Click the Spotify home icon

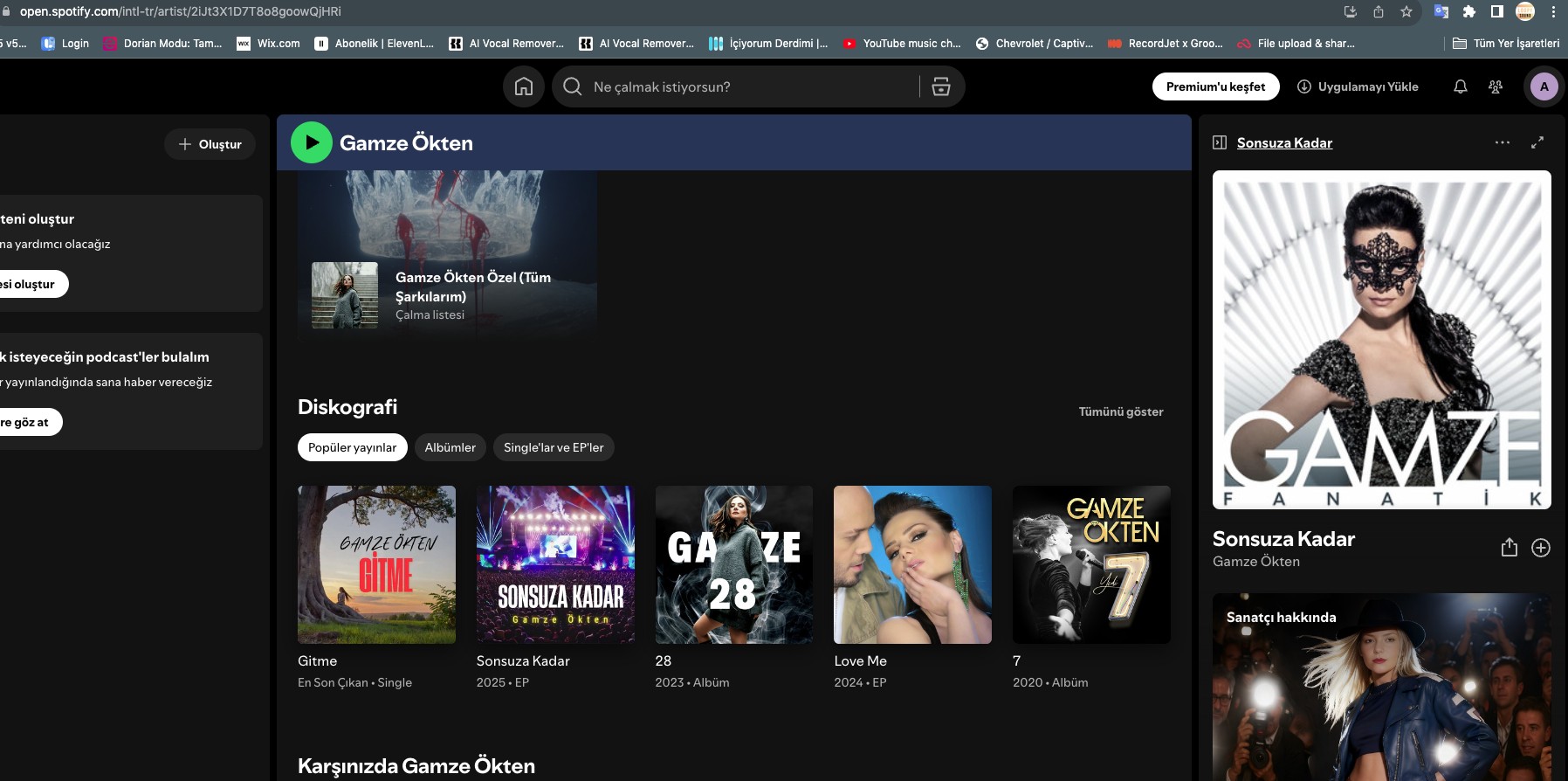point(524,86)
